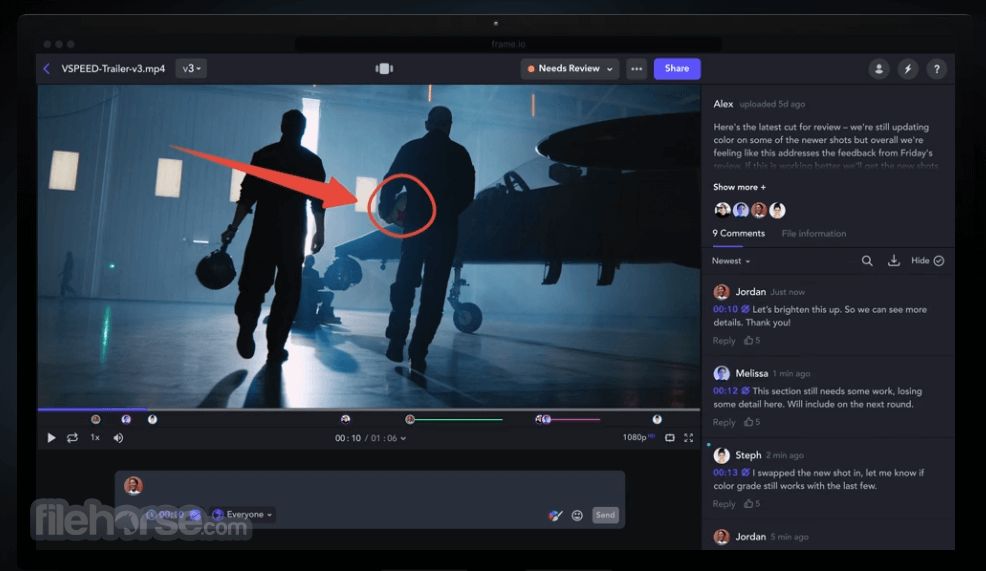This screenshot has width=986, height=571.
Task: Reply to Jordan's brighten comment
Action: 724,341
